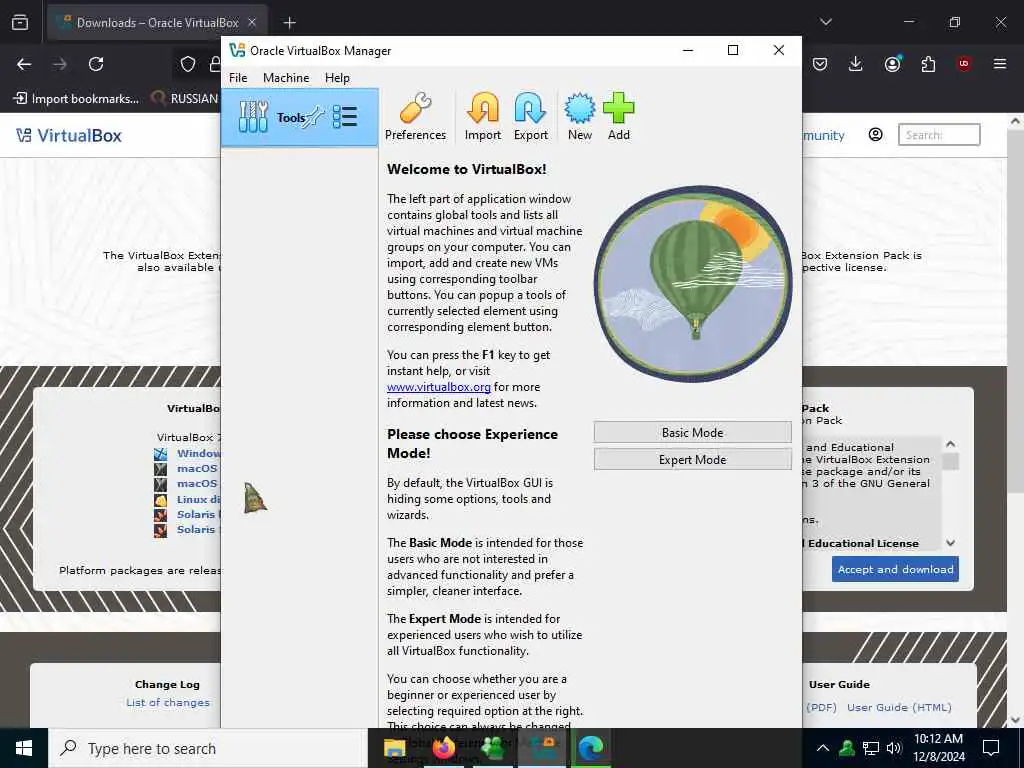Open the Firefox hamburger menu
The width and height of the screenshot is (1024, 768).
tap(1000, 64)
